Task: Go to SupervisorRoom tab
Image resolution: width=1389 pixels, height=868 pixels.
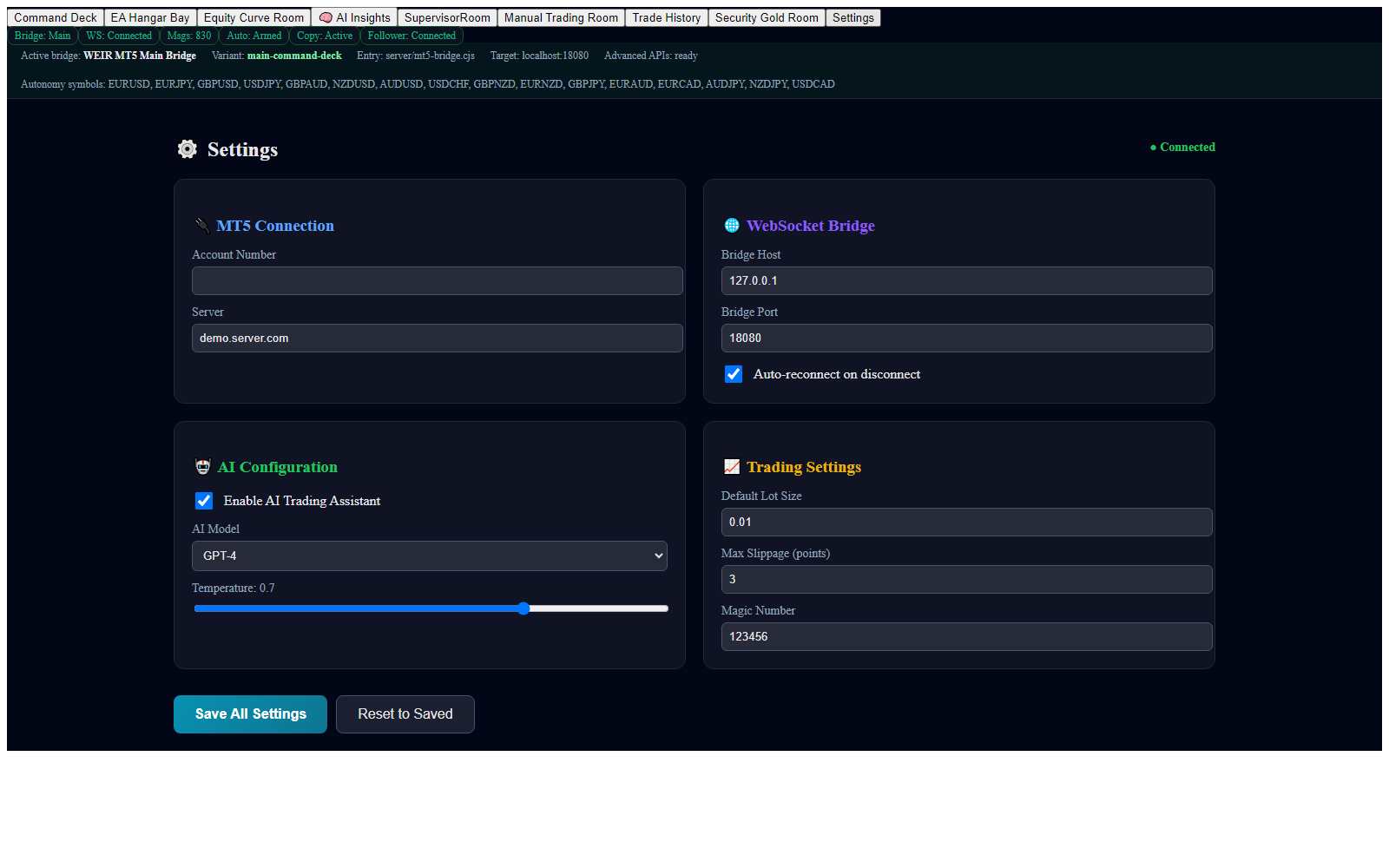Action: pos(447,17)
